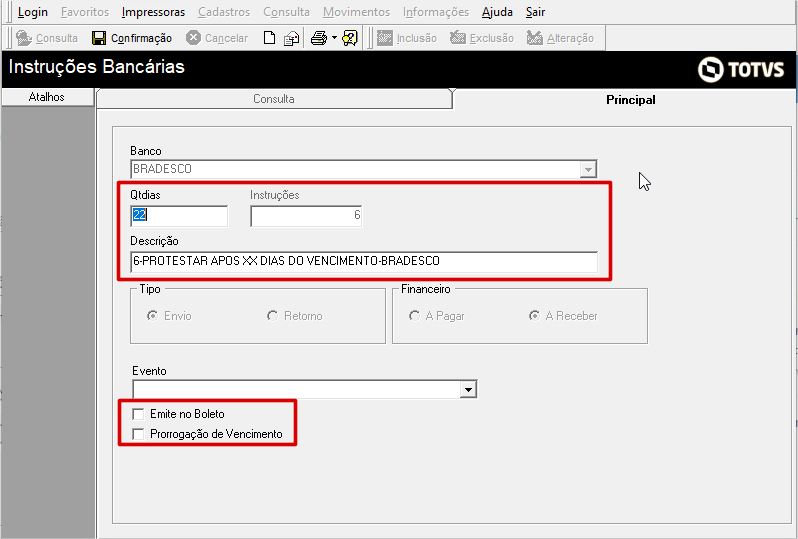Viewport: 798px width, 539px height.
Task: Click the Evento combo box field
Action: click(x=304, y=389)
